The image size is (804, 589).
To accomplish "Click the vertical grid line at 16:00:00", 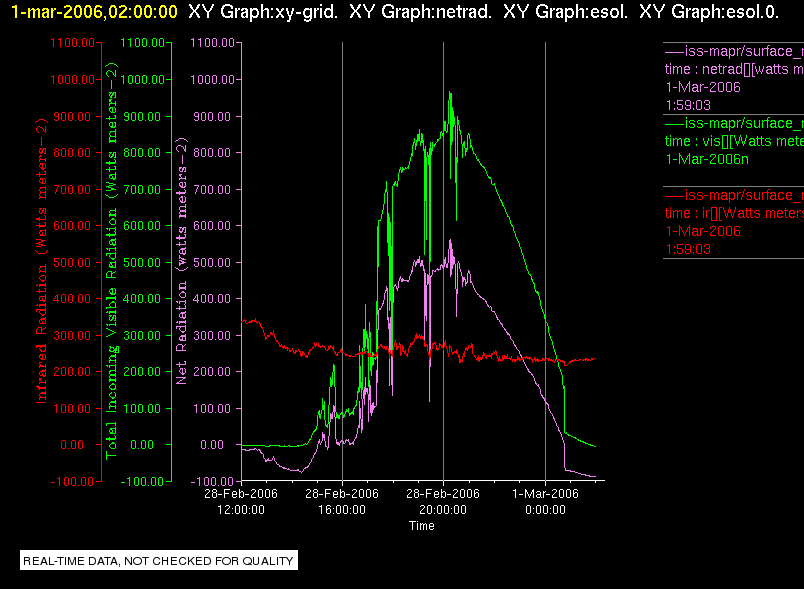I will click(343, 261).
